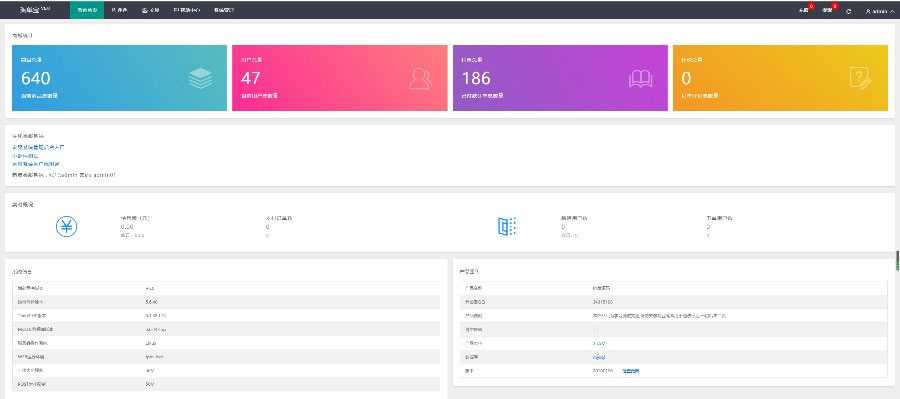
Task: Open the purple card showing 186
Action: tap(560, 78)
